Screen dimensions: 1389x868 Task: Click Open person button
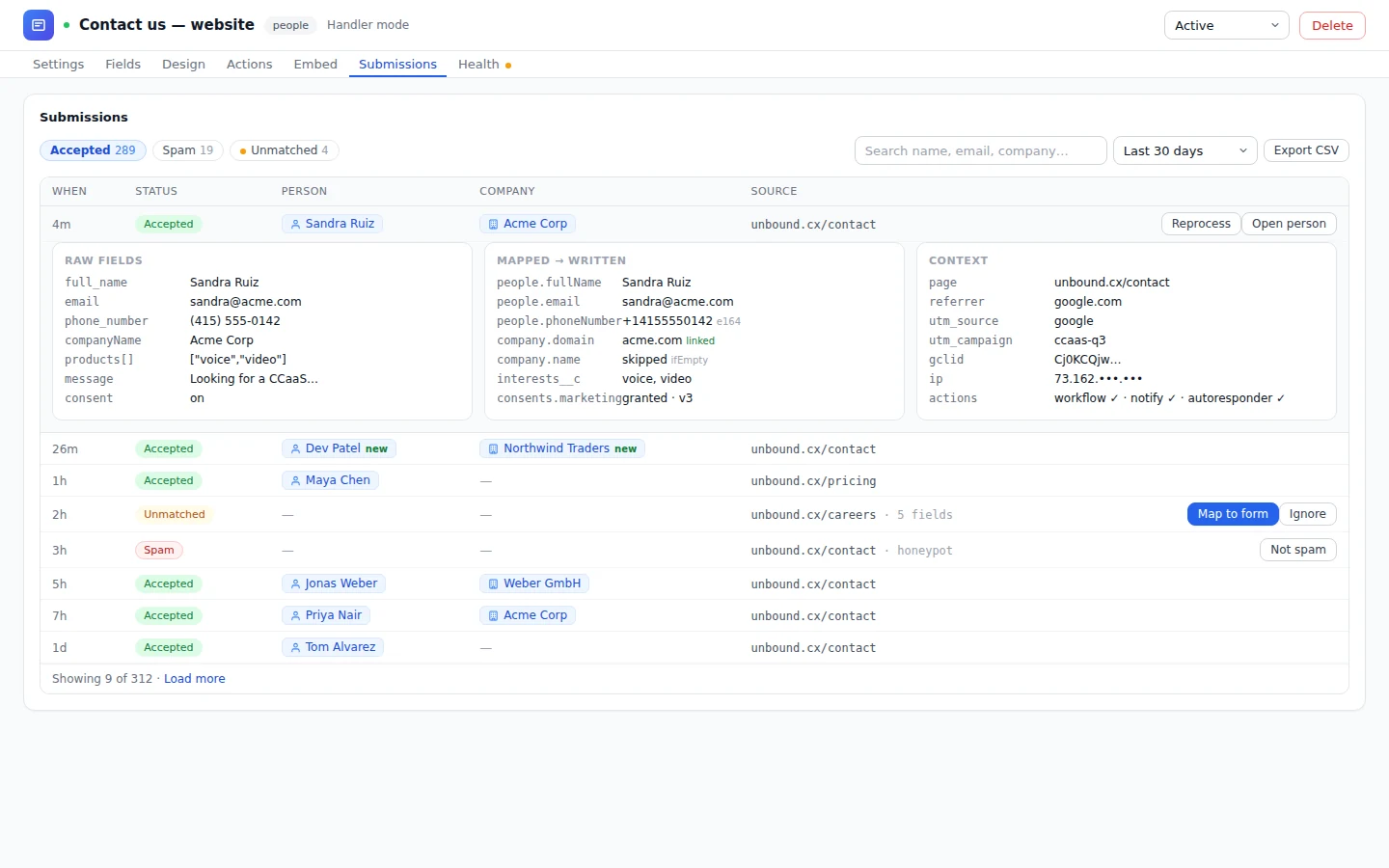(1289, 224)
